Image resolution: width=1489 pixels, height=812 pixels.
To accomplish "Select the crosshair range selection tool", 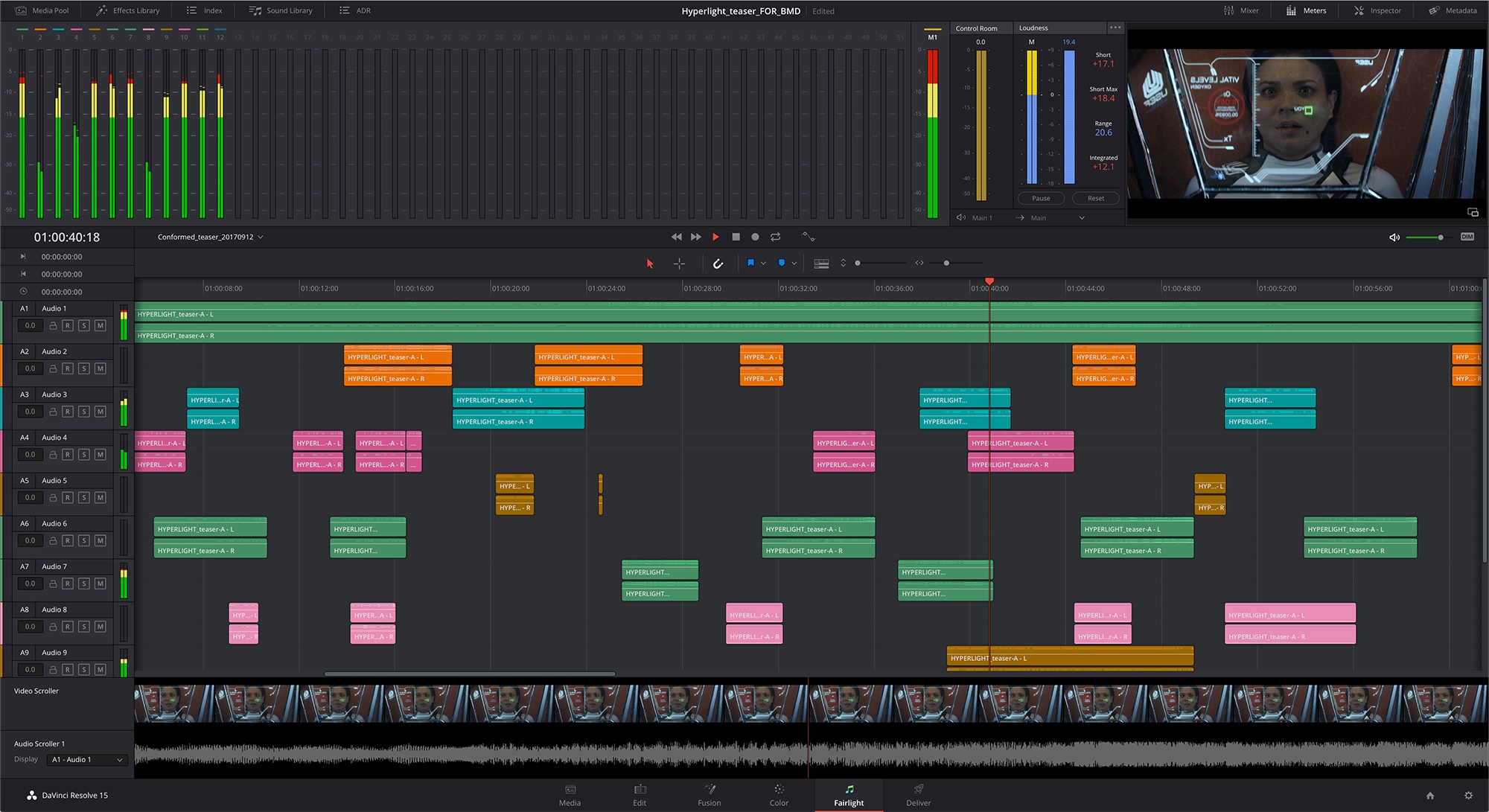I will [x=679, y=263].
